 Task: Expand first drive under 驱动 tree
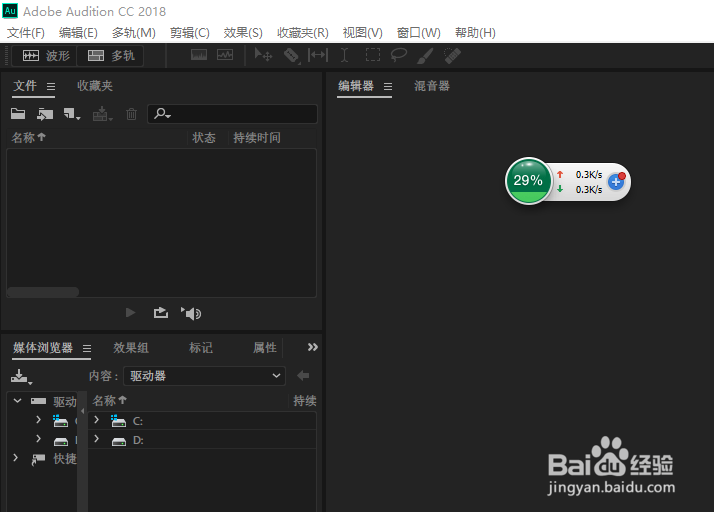38,420
